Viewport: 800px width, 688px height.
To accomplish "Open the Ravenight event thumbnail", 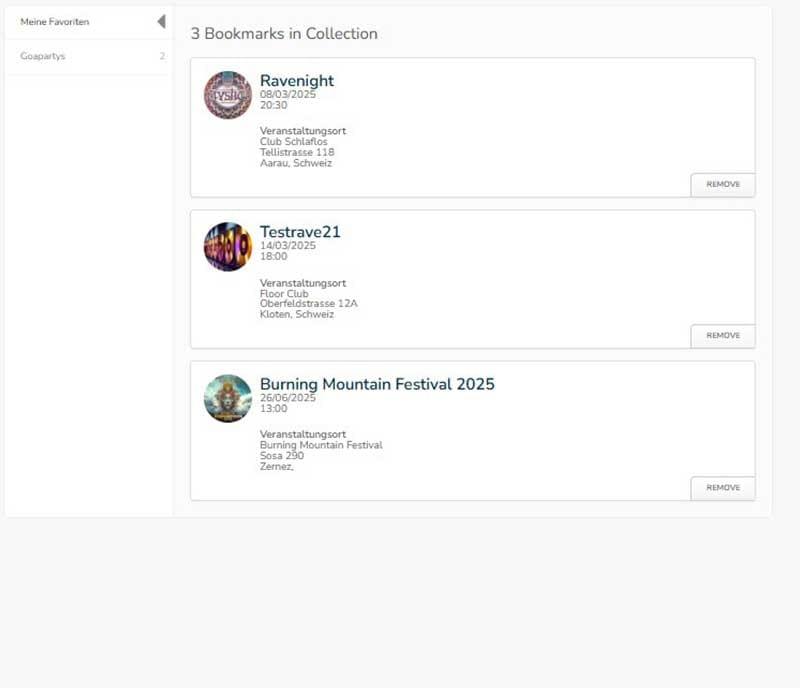I will [x=228, y=95].
